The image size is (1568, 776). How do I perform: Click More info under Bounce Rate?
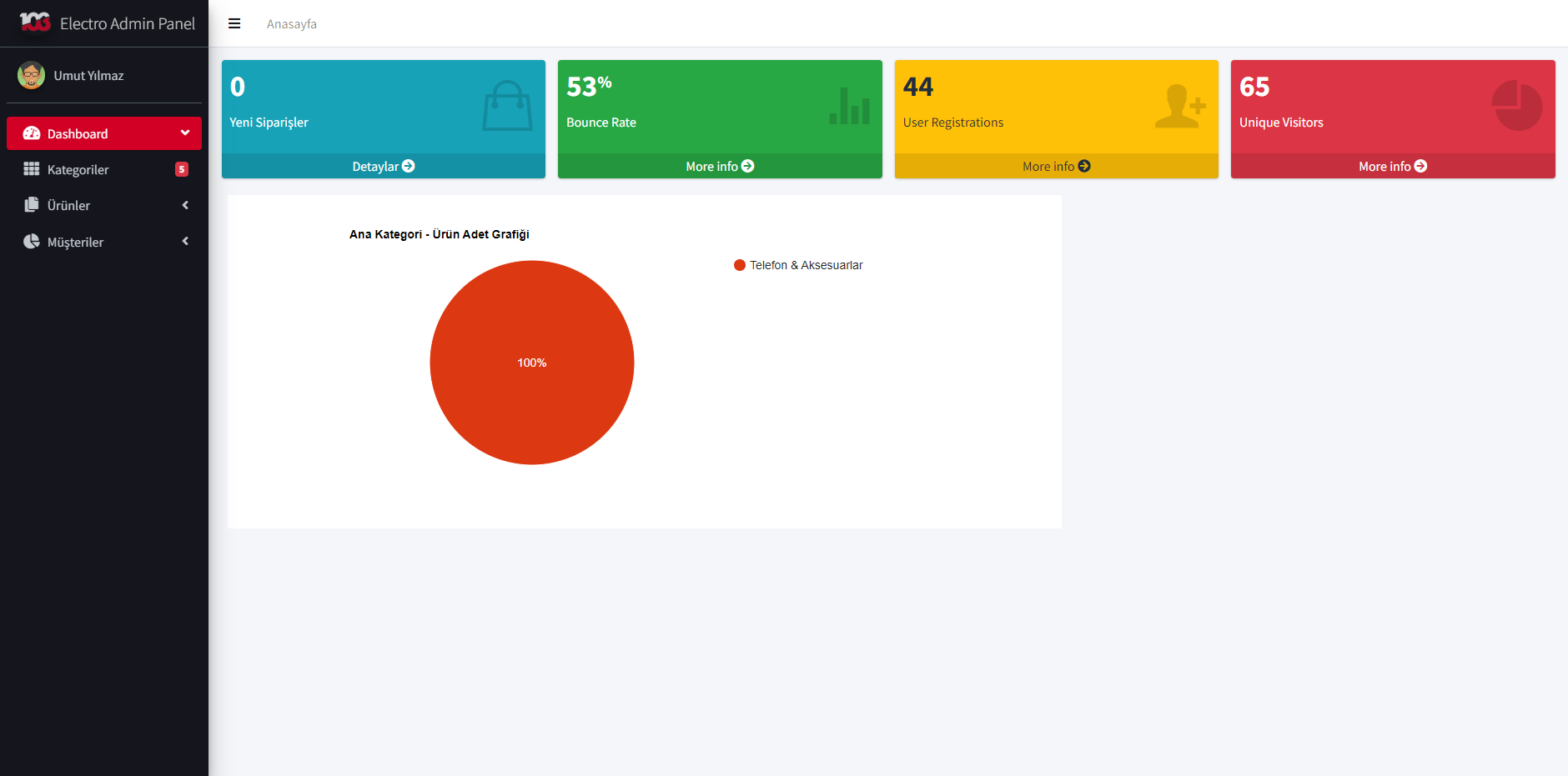tap(719, 167)
